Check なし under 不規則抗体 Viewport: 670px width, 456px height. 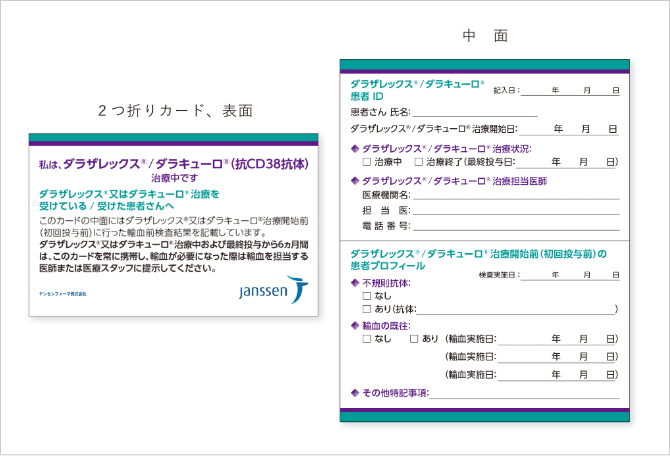(x=366, y=296)
